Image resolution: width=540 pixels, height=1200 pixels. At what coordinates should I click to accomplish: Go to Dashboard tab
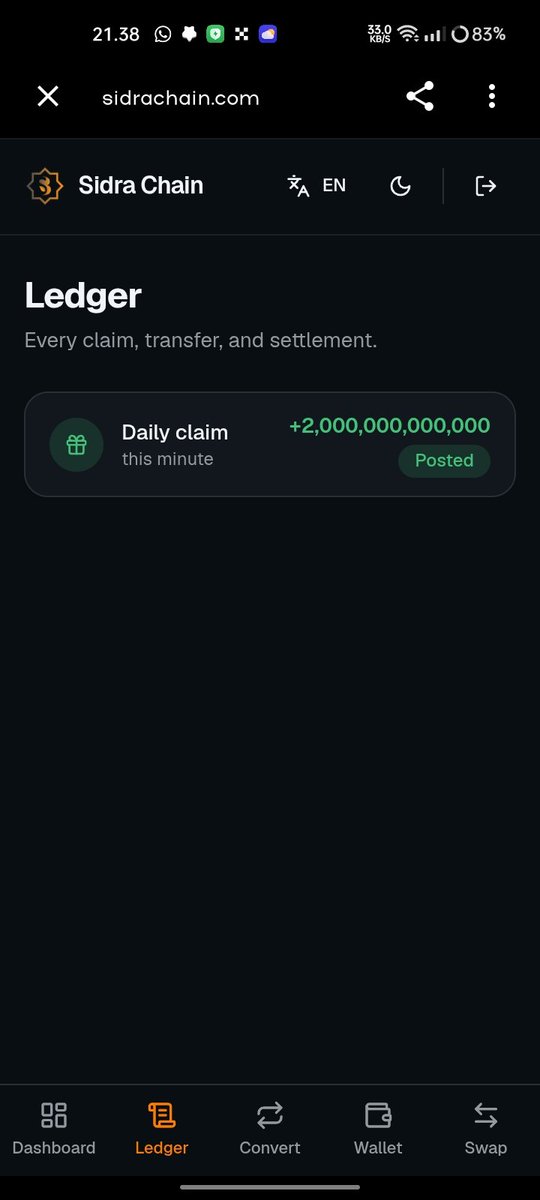tap(54, 1129)
